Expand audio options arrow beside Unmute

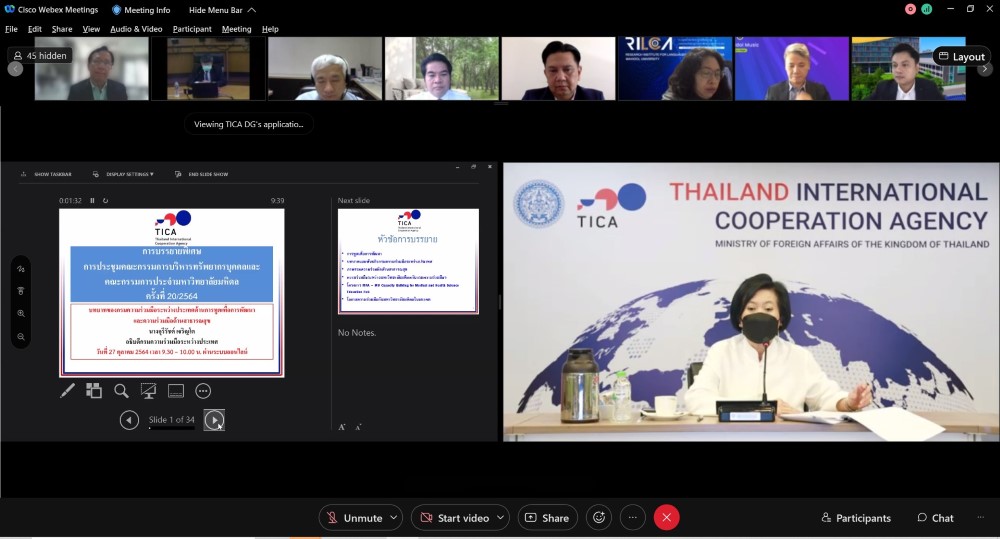pyautogui.click(x=395, y=518)
